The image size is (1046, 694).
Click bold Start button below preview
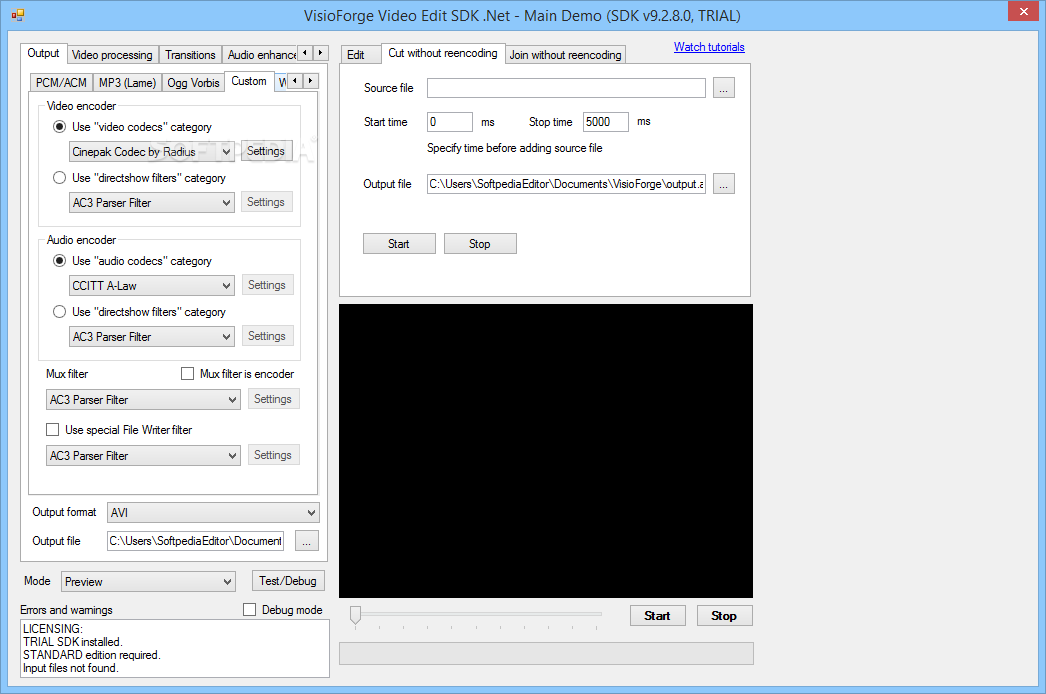[658, 615]
